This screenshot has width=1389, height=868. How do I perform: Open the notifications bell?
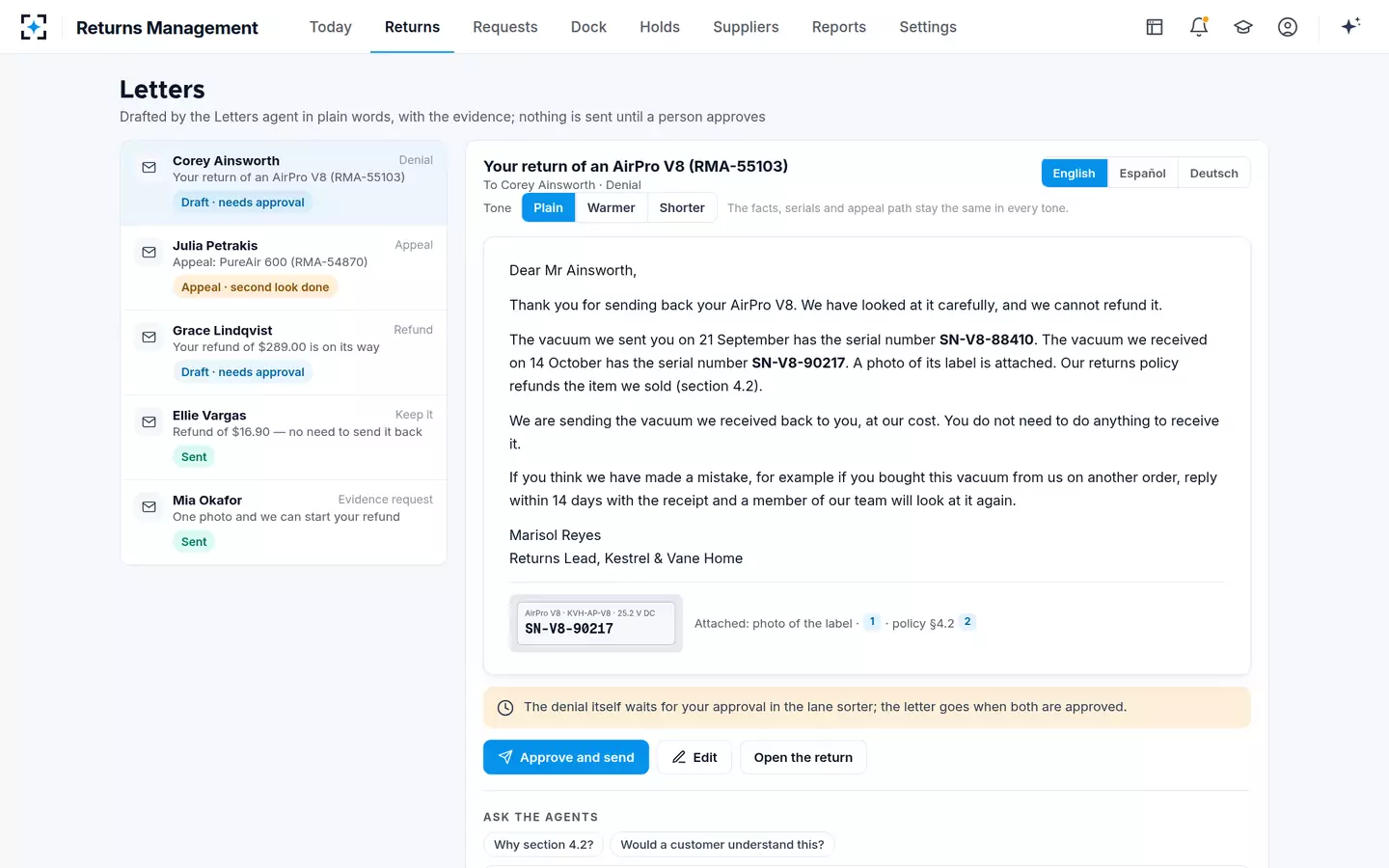coord(1199,27)
